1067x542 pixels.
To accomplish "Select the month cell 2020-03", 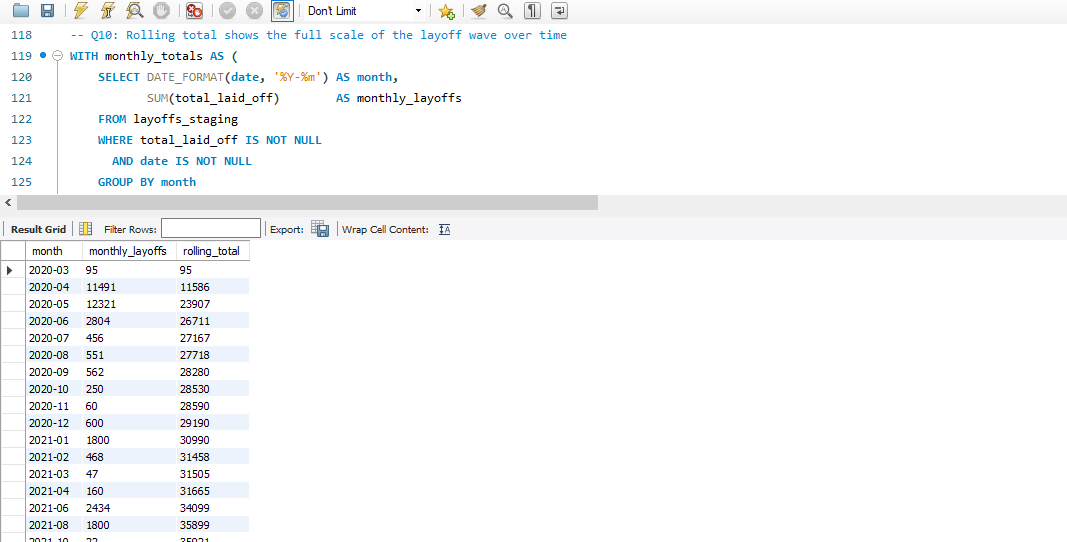I will 54,270.
